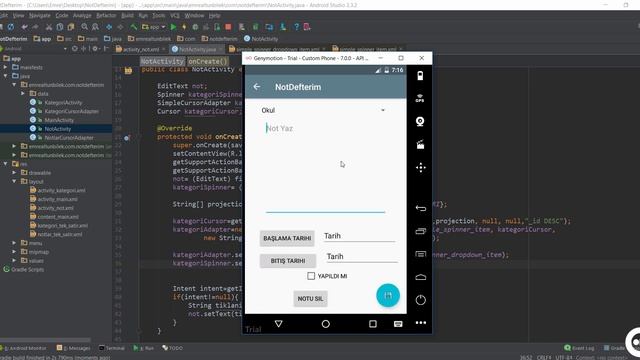Screen dimensions: 640x360
Task: Collapse the java folder
Action: point(5,76)
